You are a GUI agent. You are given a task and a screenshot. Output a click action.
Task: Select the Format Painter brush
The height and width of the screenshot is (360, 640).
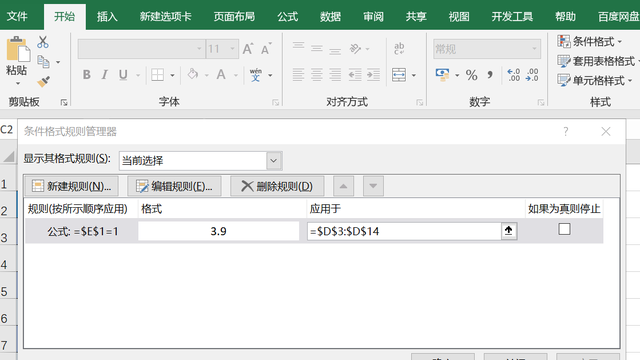(43, 81)
